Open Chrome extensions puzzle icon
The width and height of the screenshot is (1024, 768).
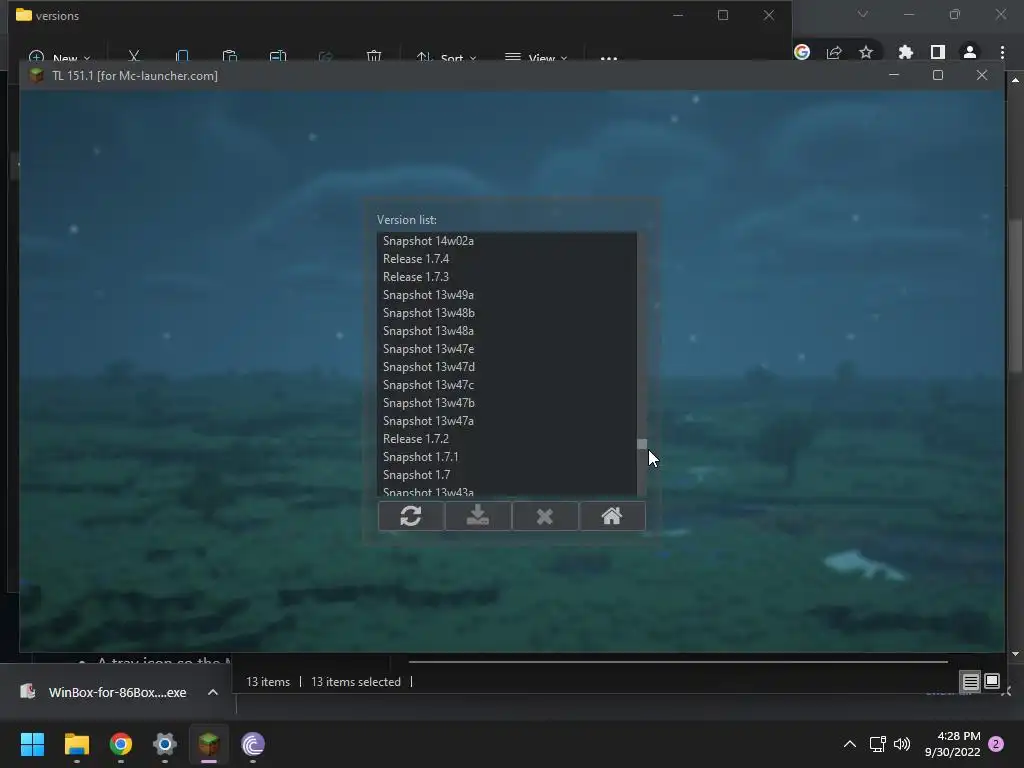click(x=906, y=52)
